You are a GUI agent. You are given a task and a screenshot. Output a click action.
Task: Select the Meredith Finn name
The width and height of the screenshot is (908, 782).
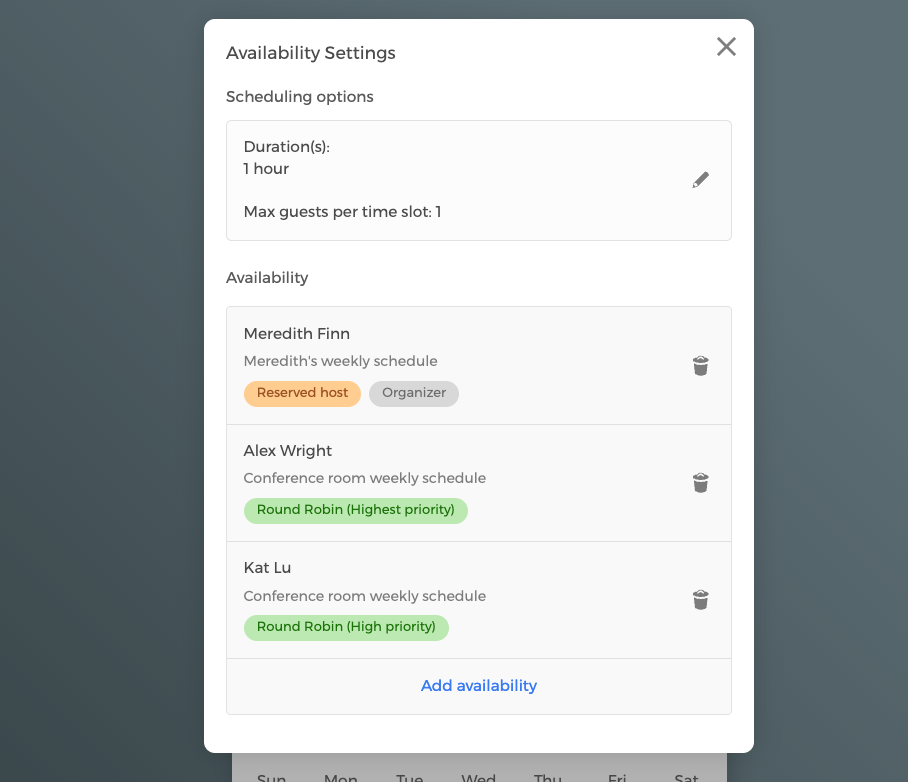tap(297, 334)
